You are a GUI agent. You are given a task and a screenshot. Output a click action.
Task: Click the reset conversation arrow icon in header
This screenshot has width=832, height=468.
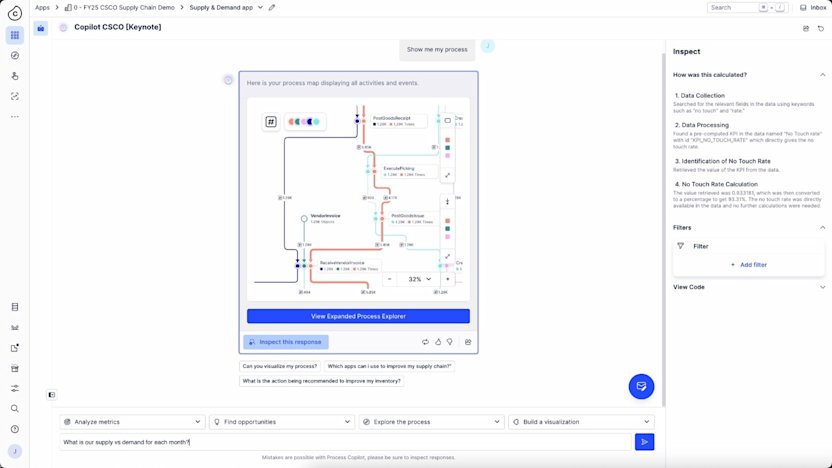pyautogui.click(x=821, y=28)
